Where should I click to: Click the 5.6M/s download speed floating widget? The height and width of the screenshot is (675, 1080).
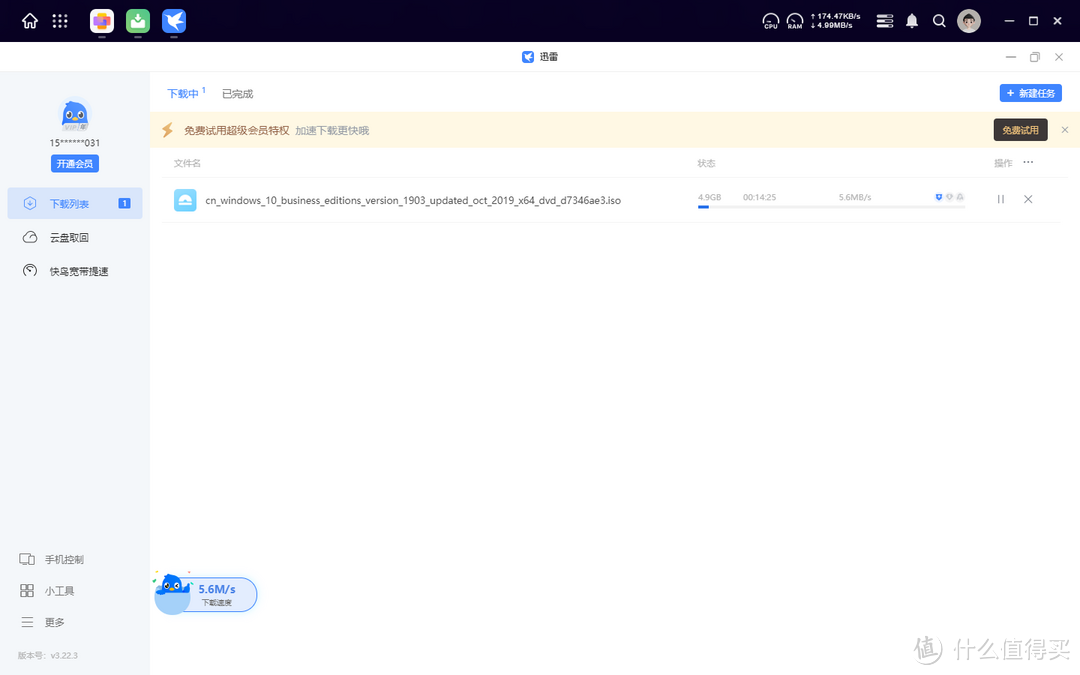218,592
